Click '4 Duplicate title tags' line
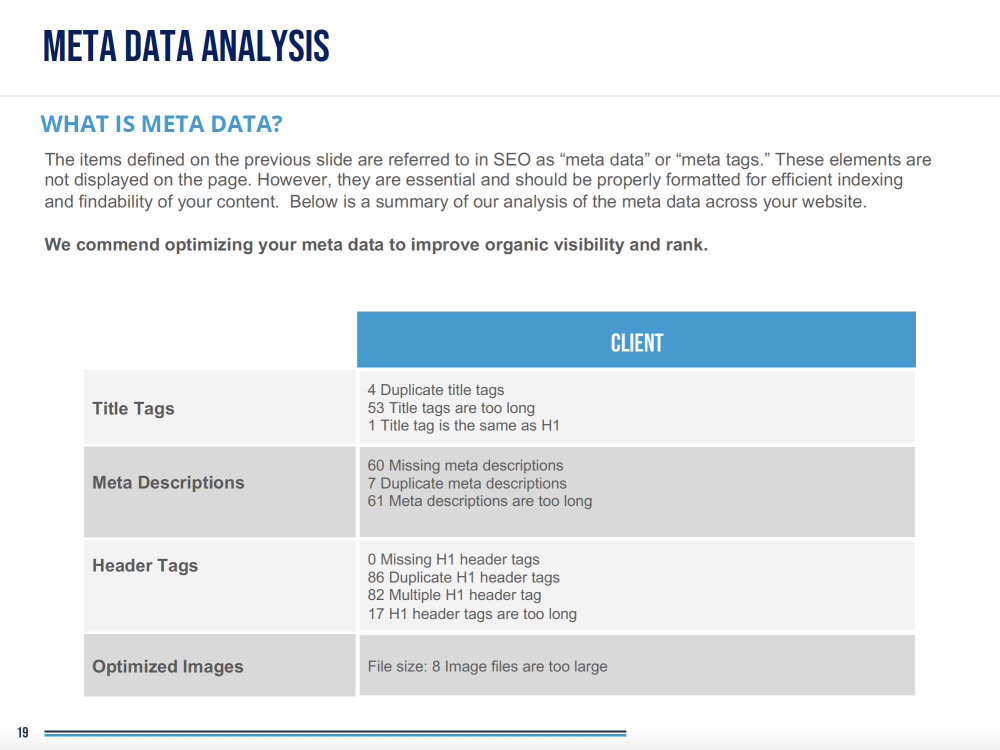This screenshot has width=1000, height=750. tap(436, 390)
